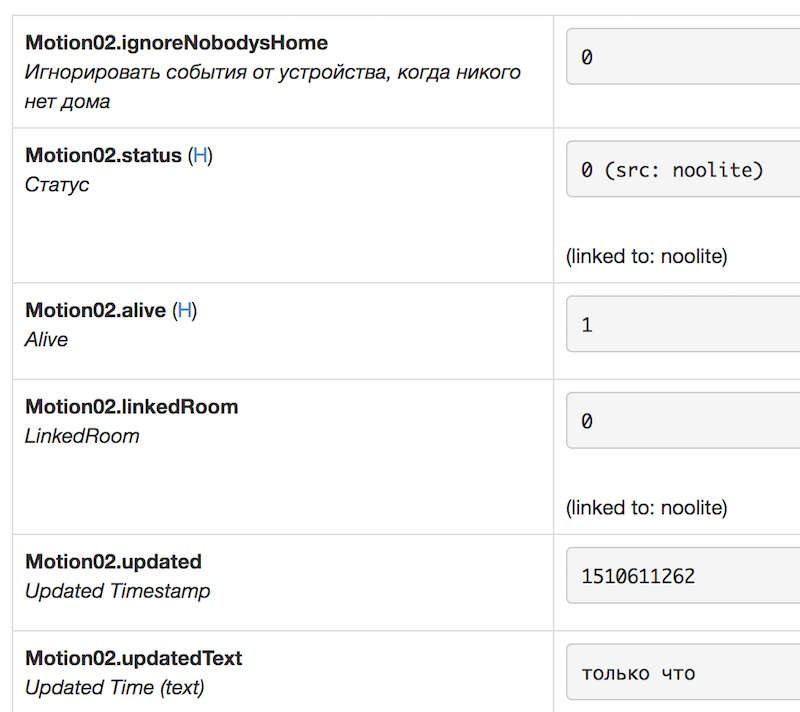Click the Motion02.status property label
The height and width of the screenshot is (712, 800).
coord(103,156)
